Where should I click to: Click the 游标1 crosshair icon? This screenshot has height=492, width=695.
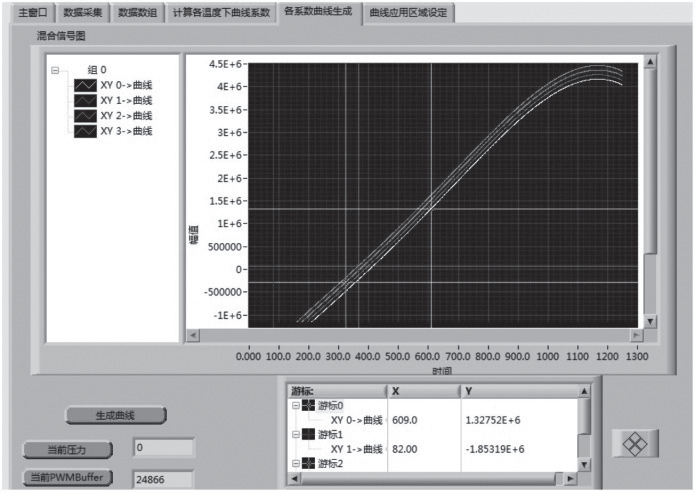[x=308, y=435]
